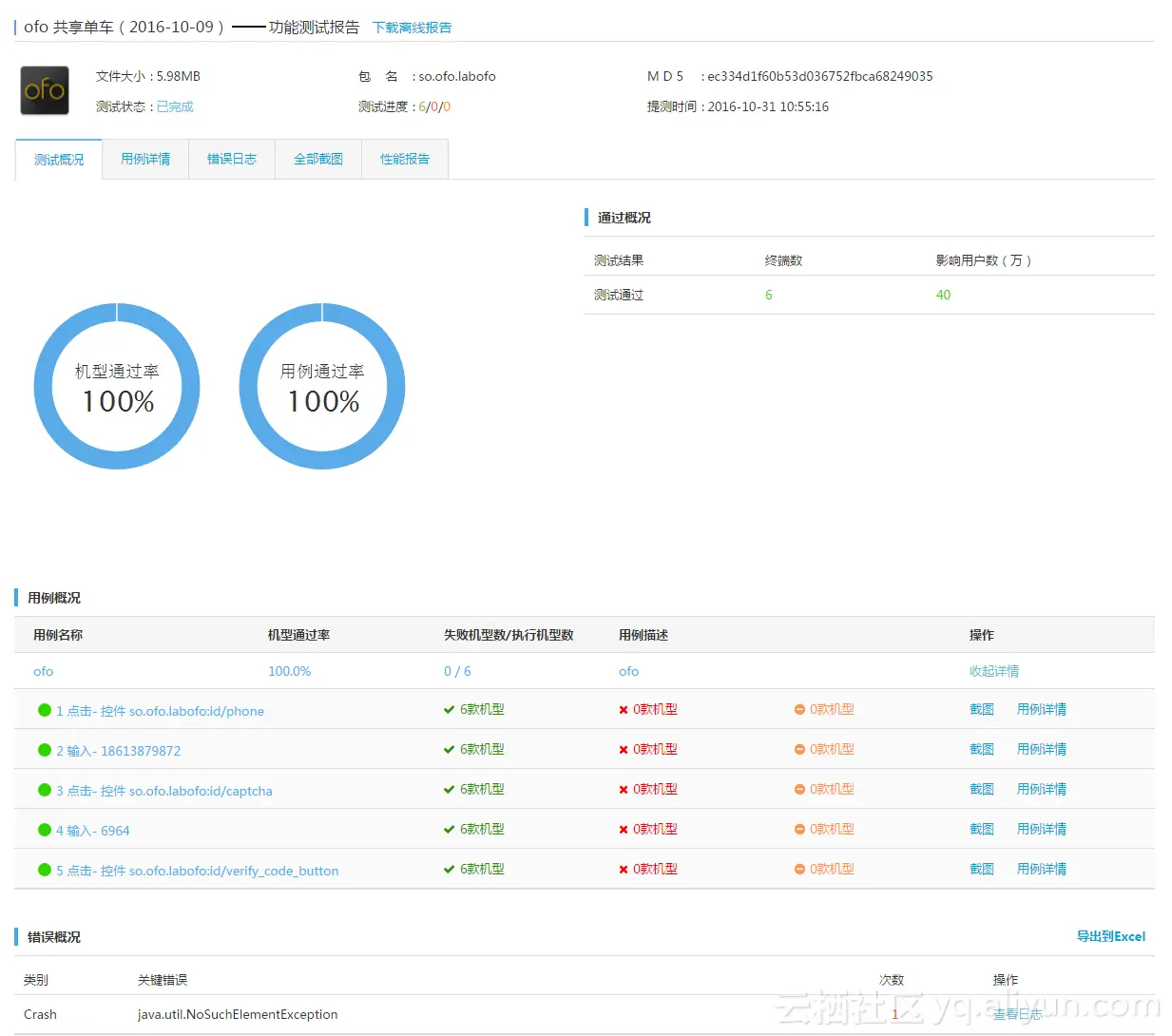
Task: Collapse the ofo case details
Action: point(994,671)
